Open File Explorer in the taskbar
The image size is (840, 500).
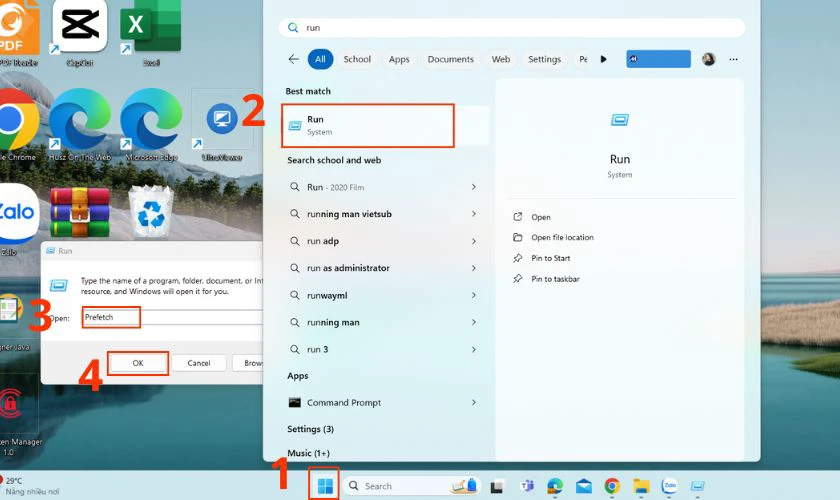click(x=641, y=486)
